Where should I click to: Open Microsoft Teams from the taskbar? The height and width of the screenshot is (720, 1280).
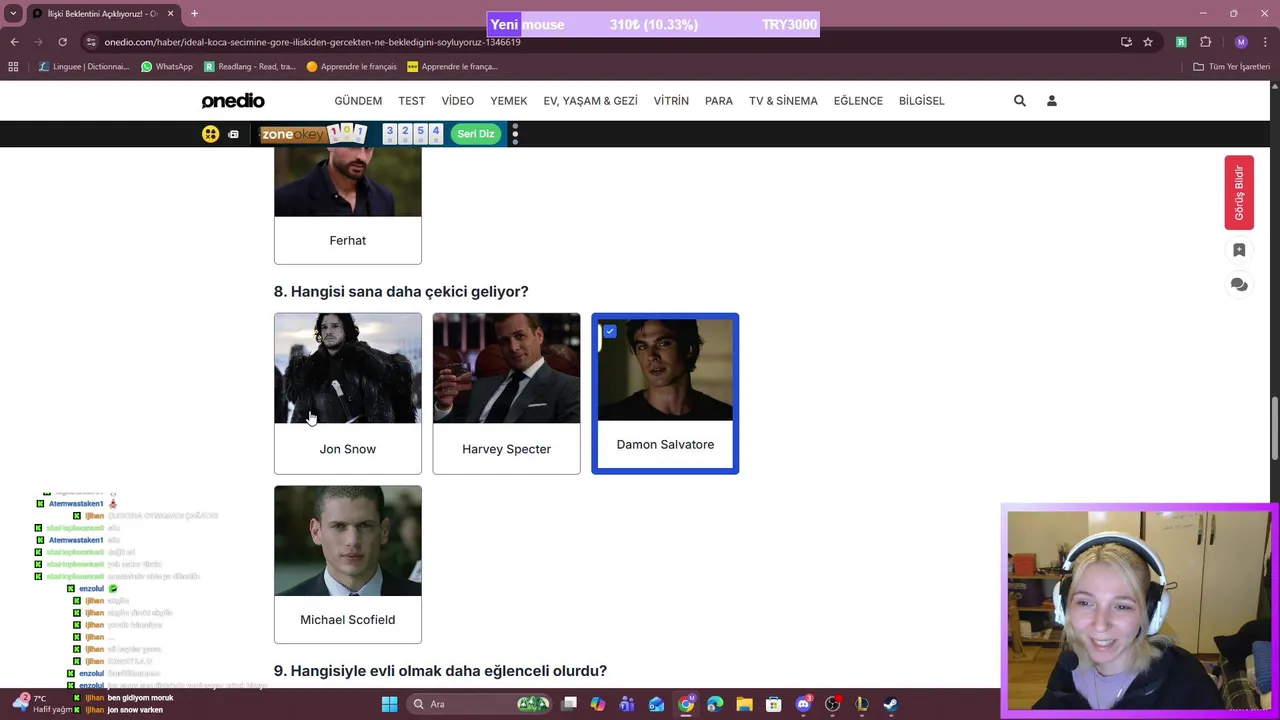pos(627,704)
